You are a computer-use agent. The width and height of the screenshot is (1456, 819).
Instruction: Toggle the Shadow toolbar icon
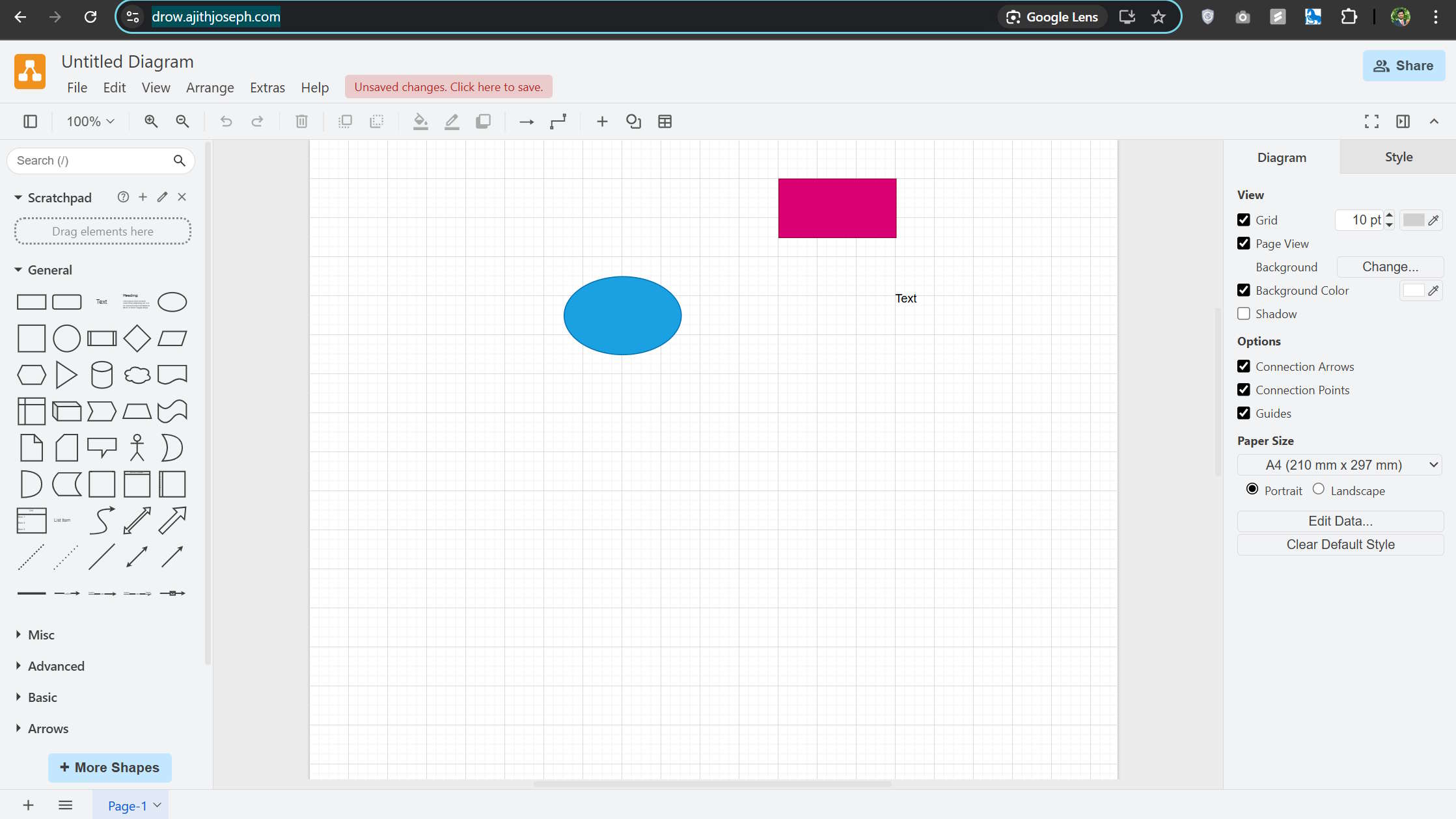tap(483, 122)
